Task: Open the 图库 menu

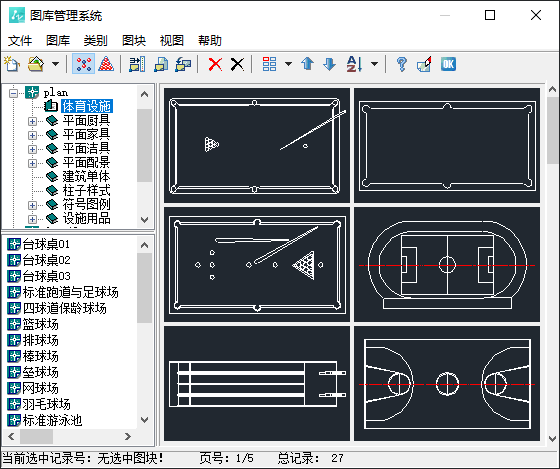Action: (x=58, y=40)
